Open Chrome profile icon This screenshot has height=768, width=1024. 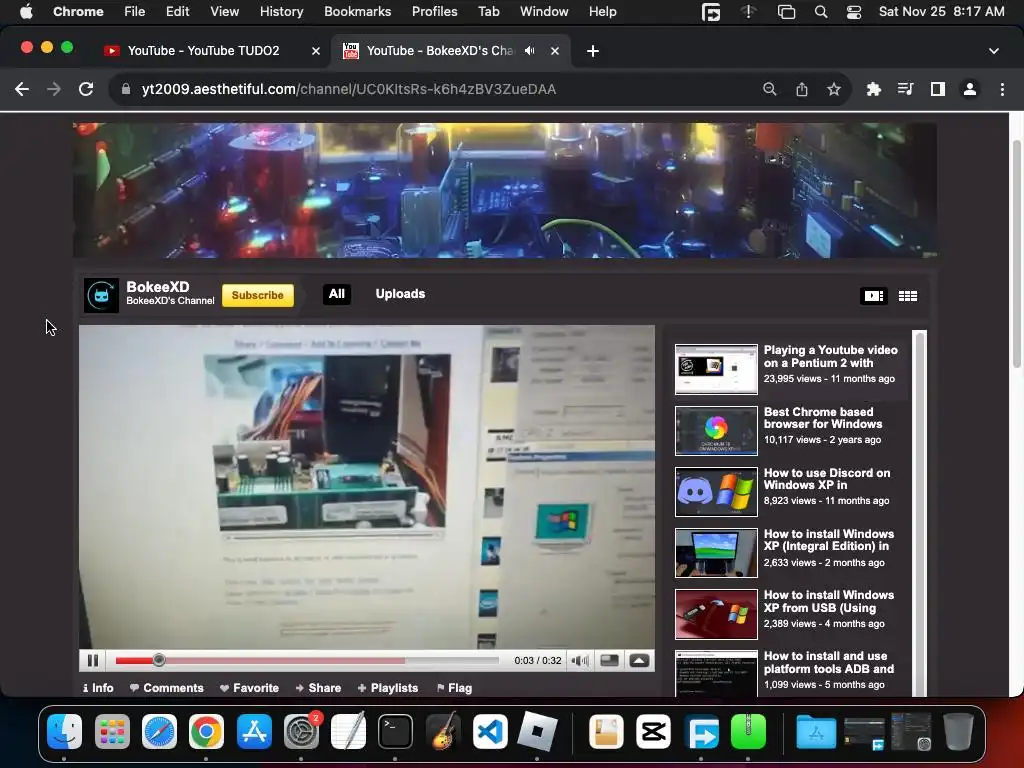coord(970,89)
